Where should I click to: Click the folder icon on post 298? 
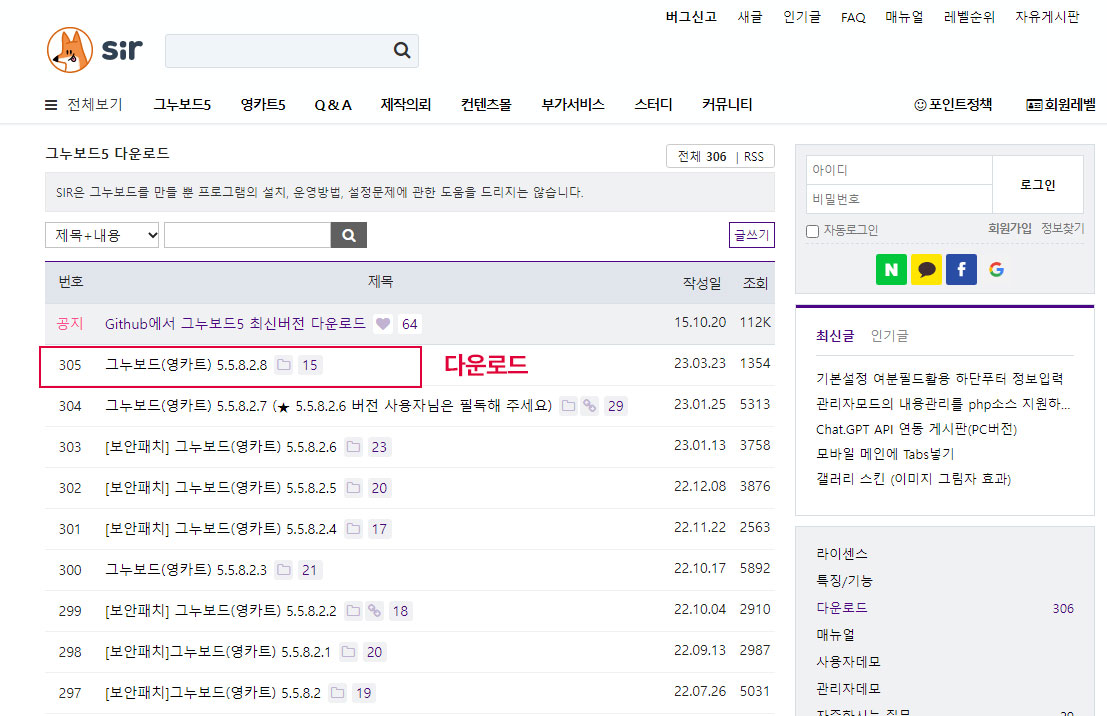point(348,651)
